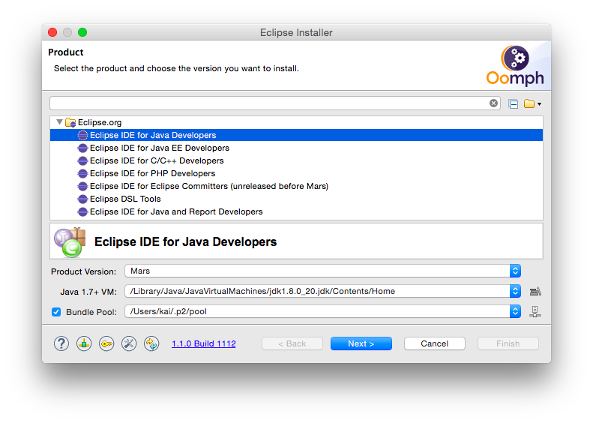Select Eclipse DSL Tools entry
This screenshot has width=593, height=423.
pos(125,199)
